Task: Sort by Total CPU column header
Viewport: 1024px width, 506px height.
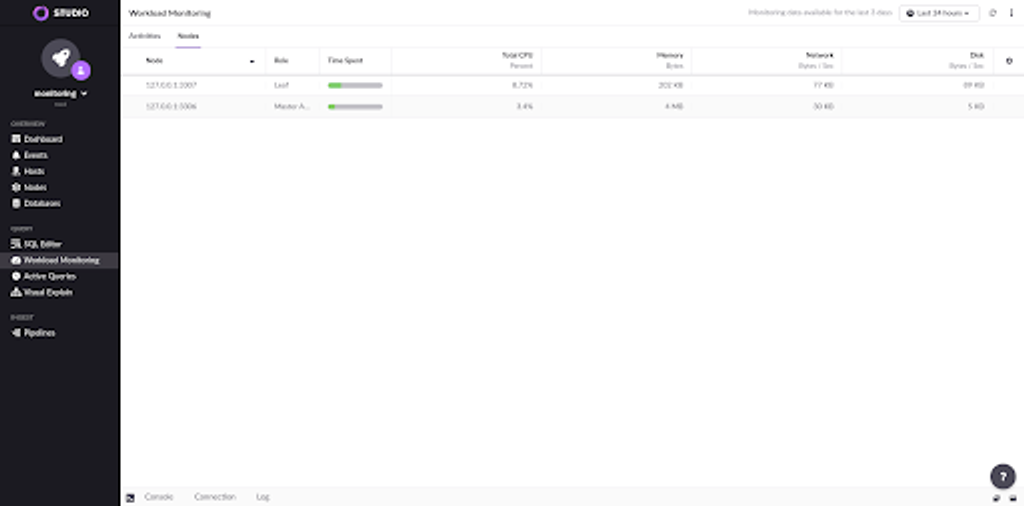Action: tap(517, 56)
